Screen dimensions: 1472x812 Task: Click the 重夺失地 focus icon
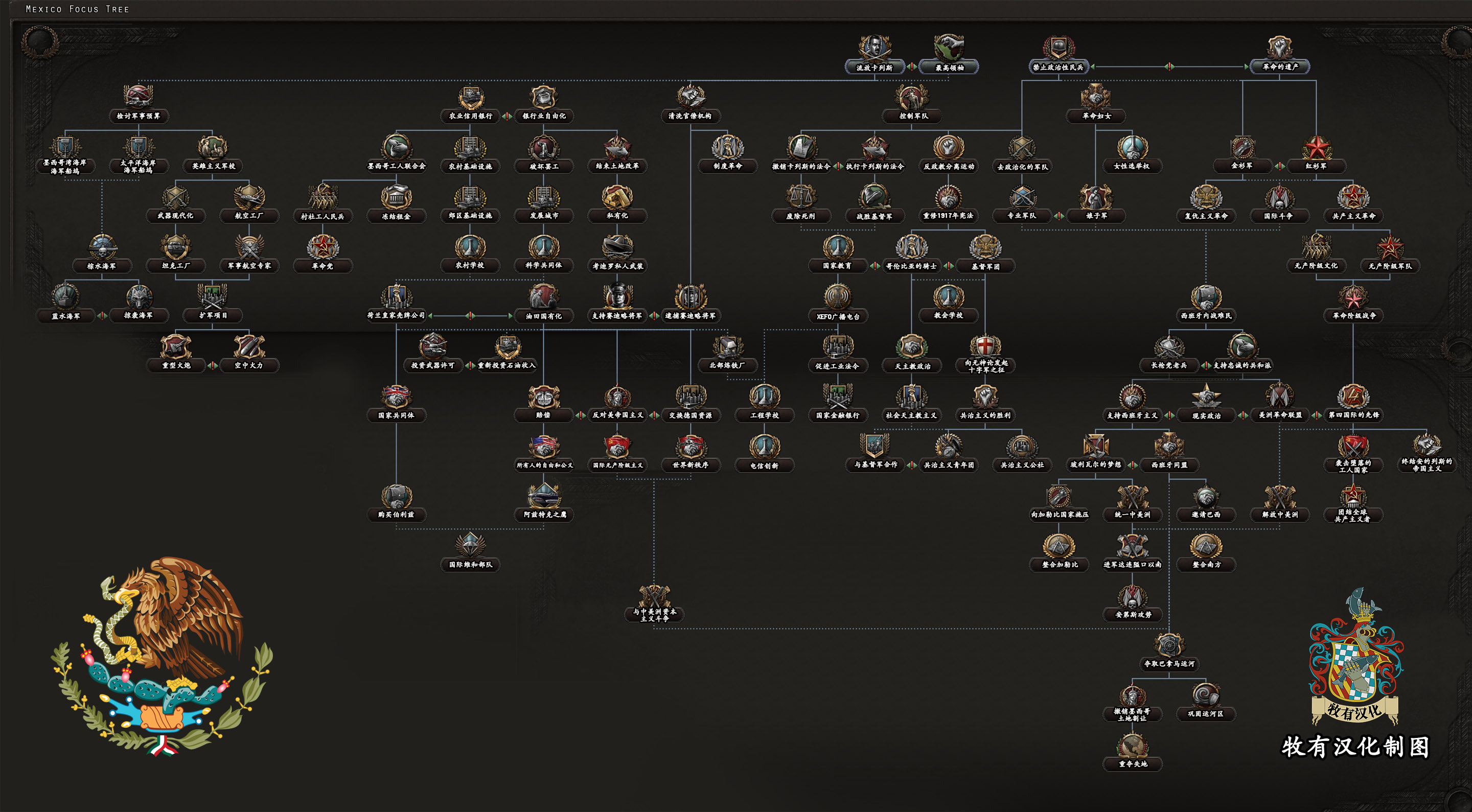(1133, 745)
